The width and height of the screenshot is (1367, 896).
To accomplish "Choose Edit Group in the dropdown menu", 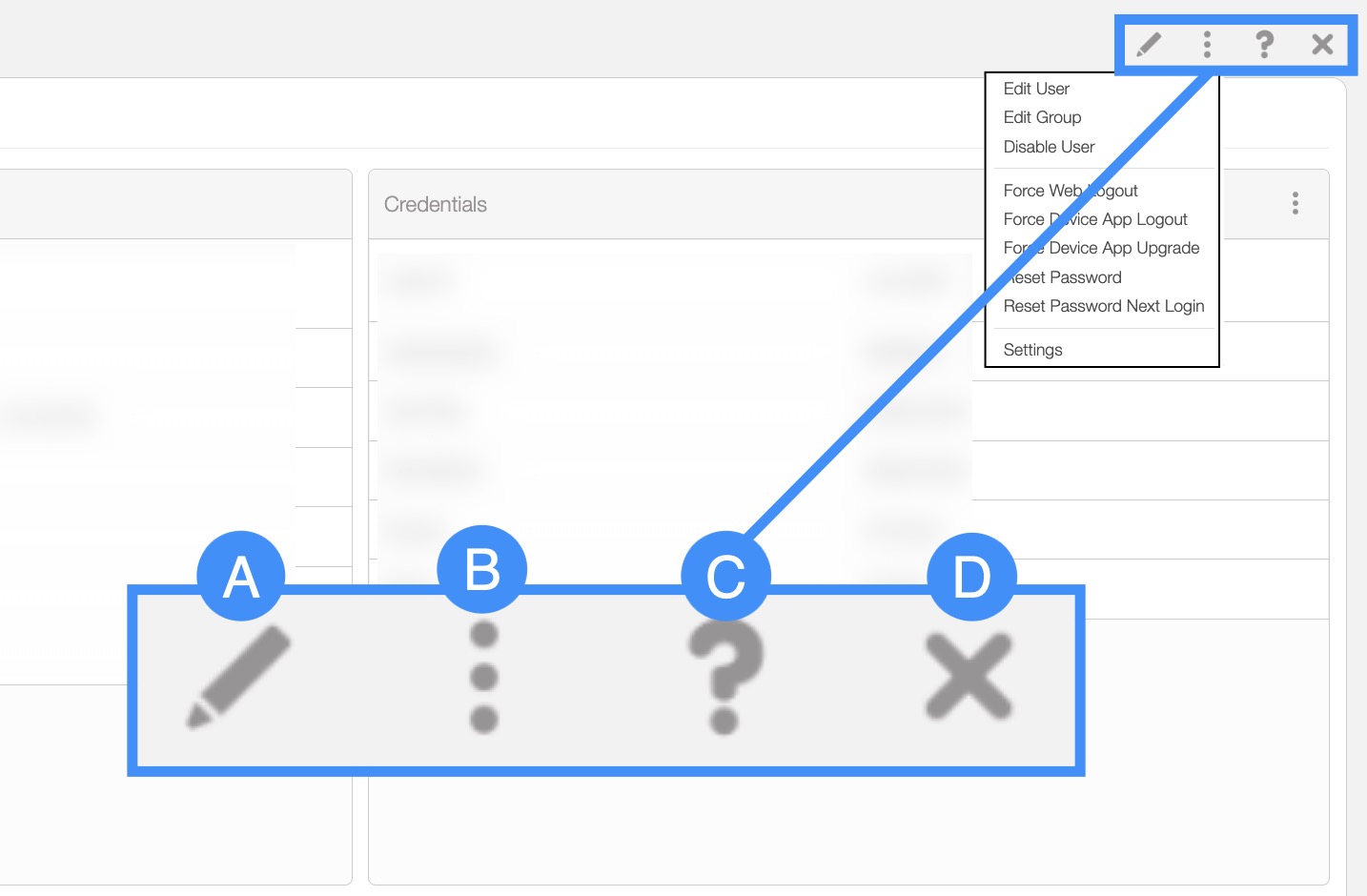I will click(1042, 117).
